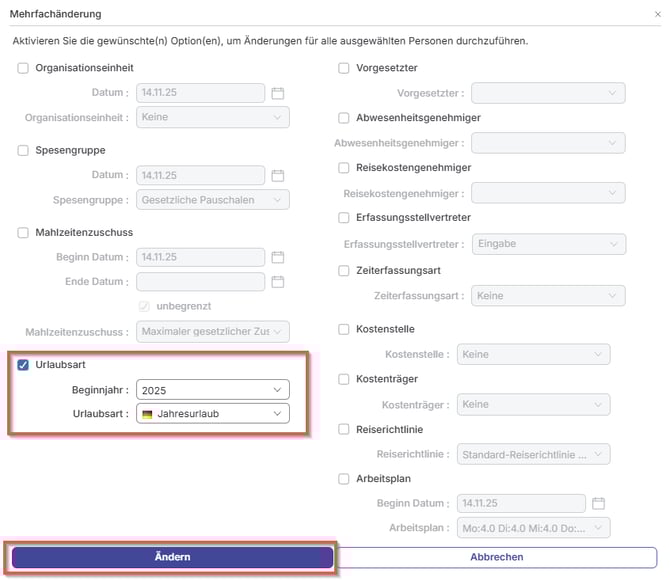Click the Abbrechen button
This screenshot has width=670, height=581.
(x=496, y=557)
